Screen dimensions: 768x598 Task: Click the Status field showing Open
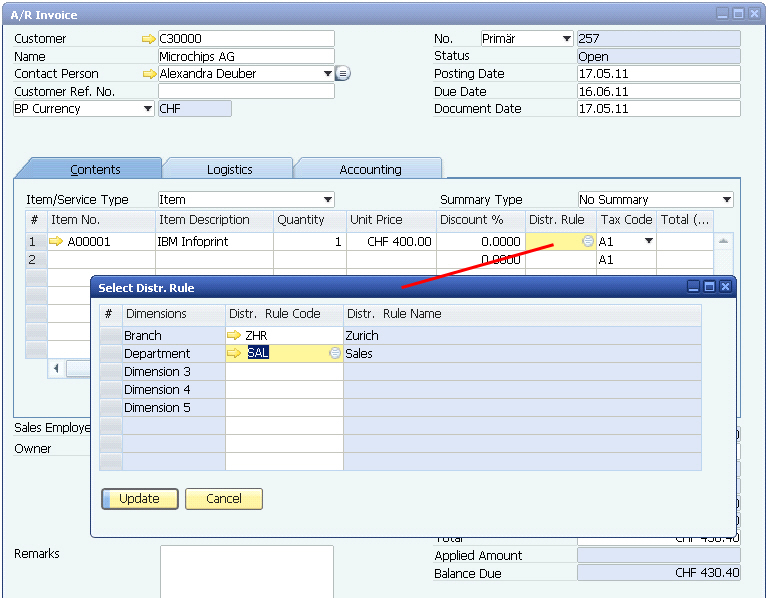(x=659, y=56)
